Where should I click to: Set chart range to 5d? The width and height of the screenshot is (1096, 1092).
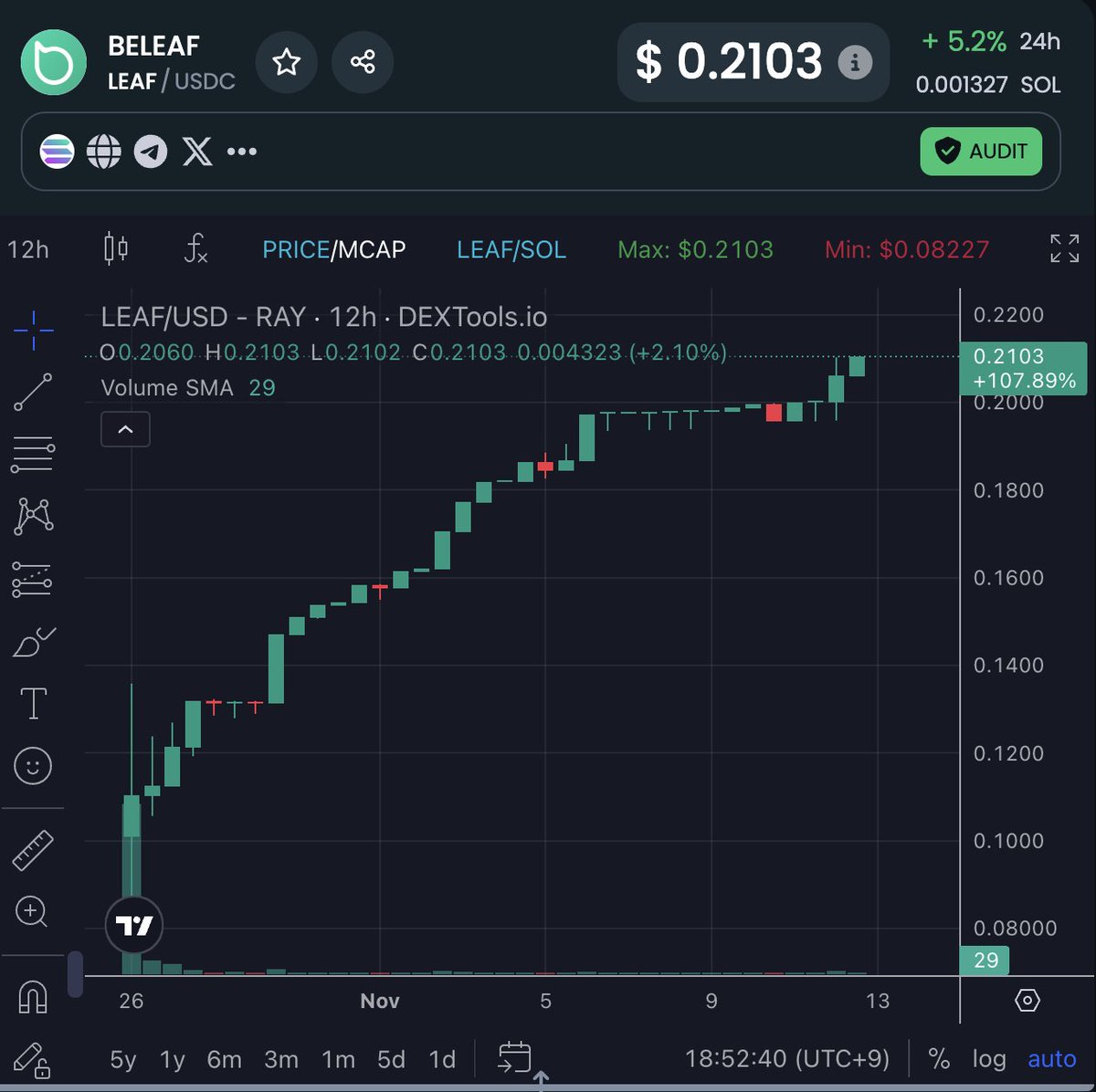point(391,1059)
